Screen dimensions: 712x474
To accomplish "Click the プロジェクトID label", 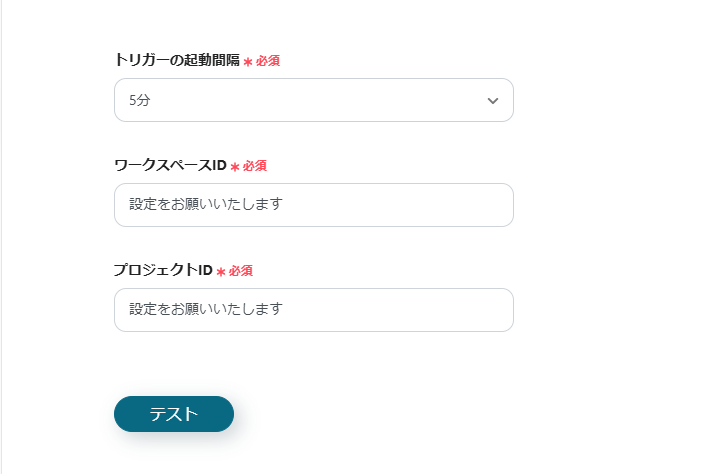I will coord(163,270).
